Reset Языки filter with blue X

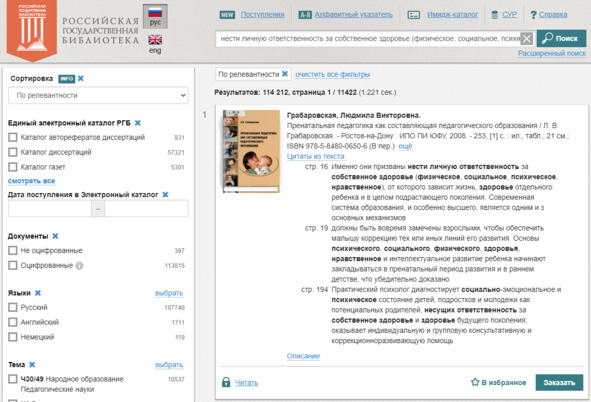pos(38,293)
